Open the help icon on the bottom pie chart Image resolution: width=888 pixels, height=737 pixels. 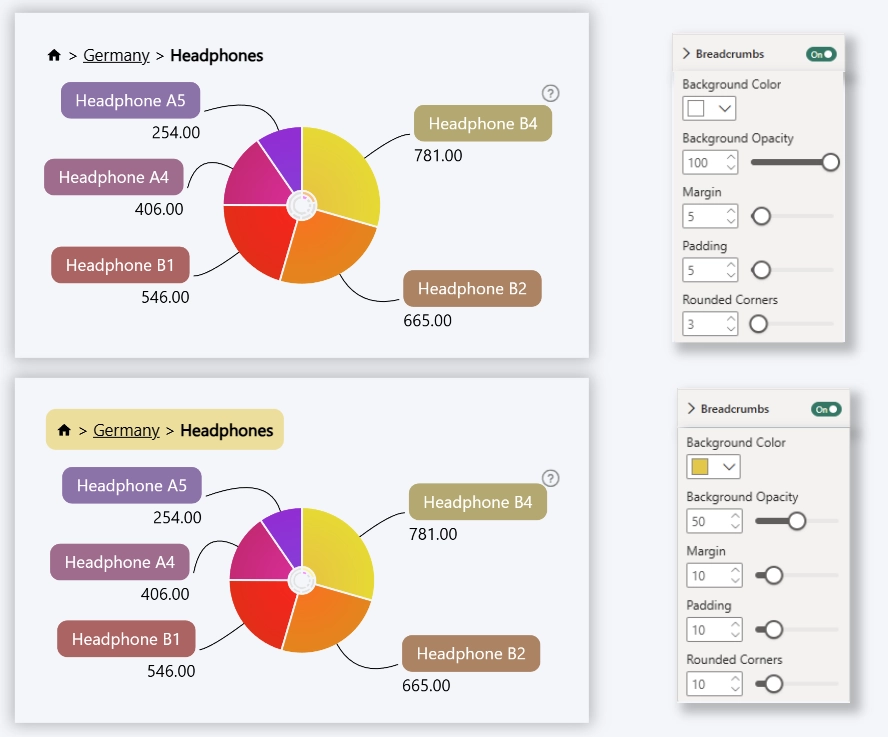550,478
